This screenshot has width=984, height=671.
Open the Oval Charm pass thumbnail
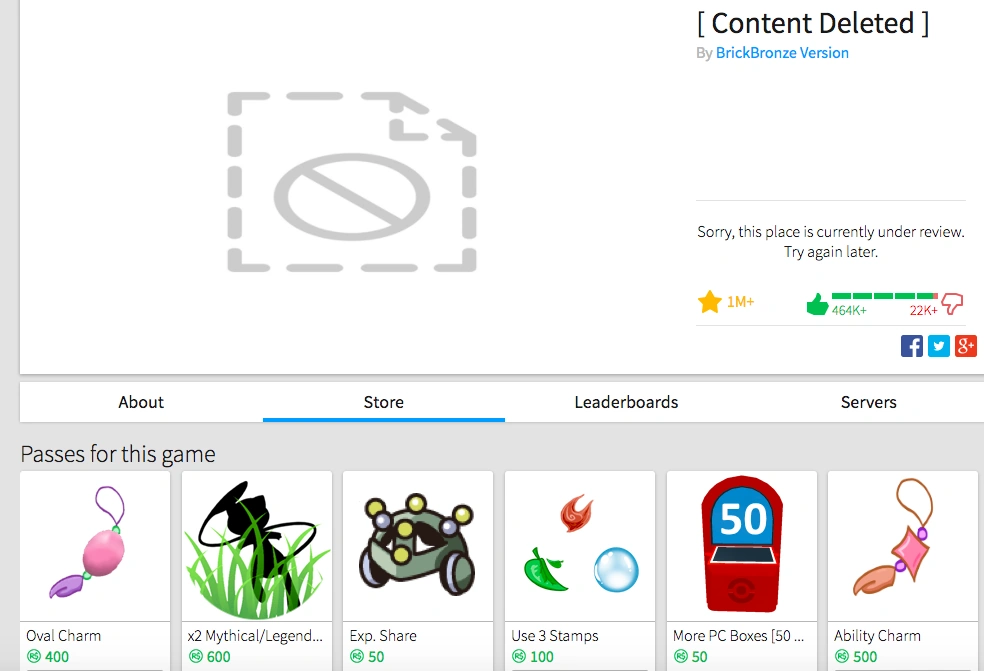point(95,546)
